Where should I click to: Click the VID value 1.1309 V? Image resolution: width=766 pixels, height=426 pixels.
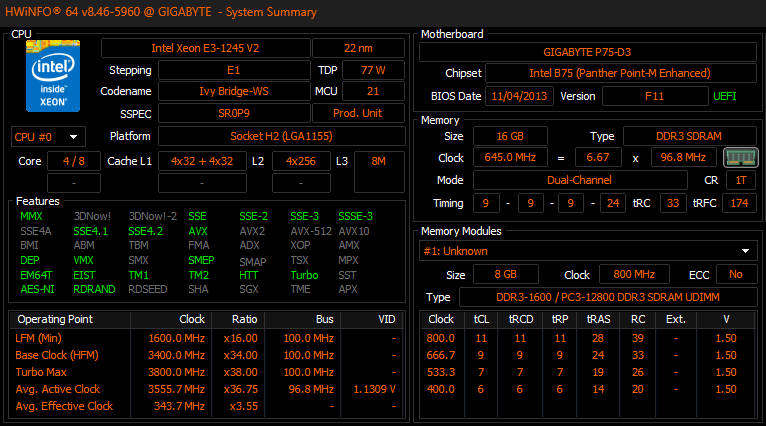tap(374, 389)
